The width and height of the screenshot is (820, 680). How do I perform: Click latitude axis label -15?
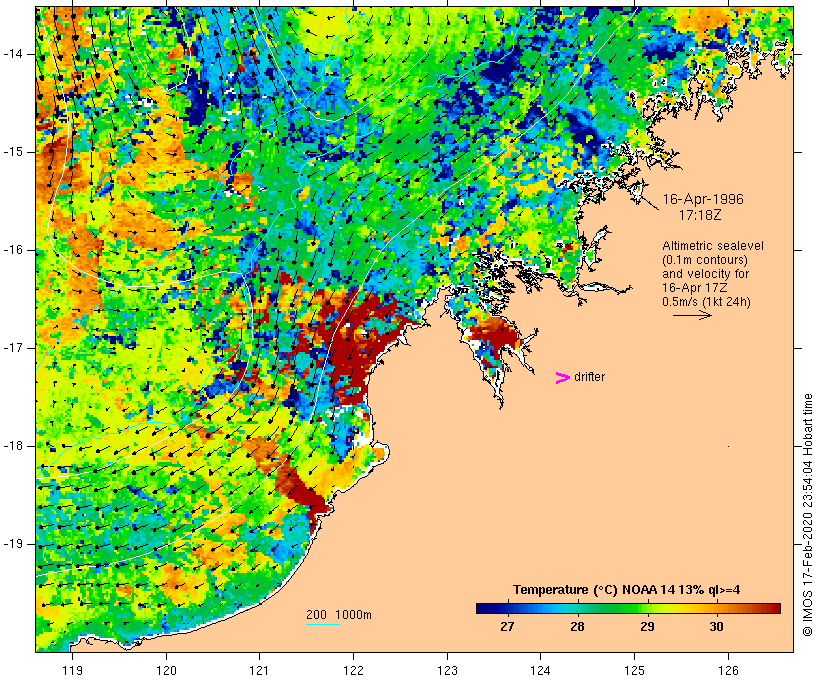(x=13, y=152)
